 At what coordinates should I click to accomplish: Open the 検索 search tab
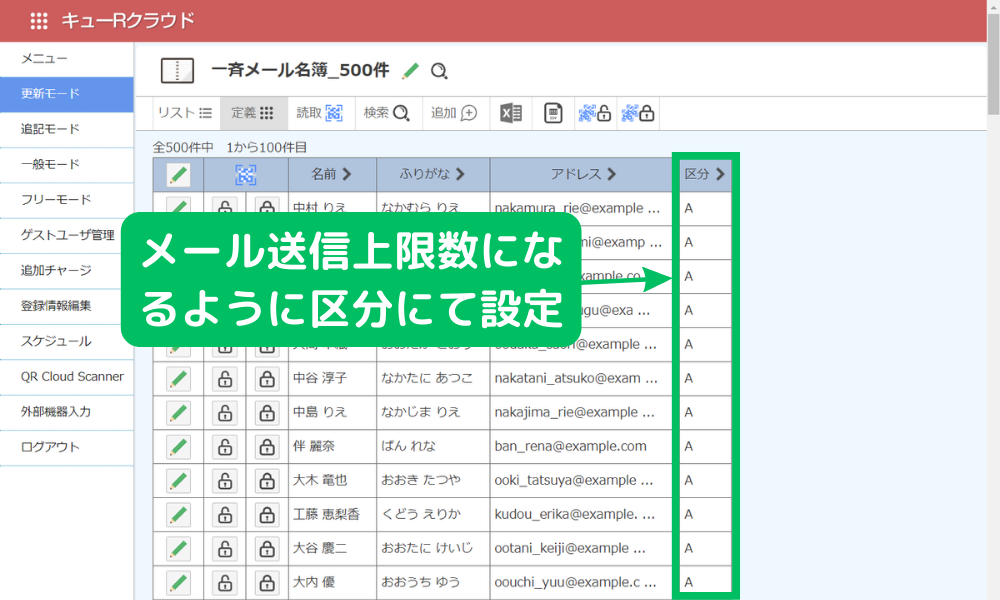point(388,113)
